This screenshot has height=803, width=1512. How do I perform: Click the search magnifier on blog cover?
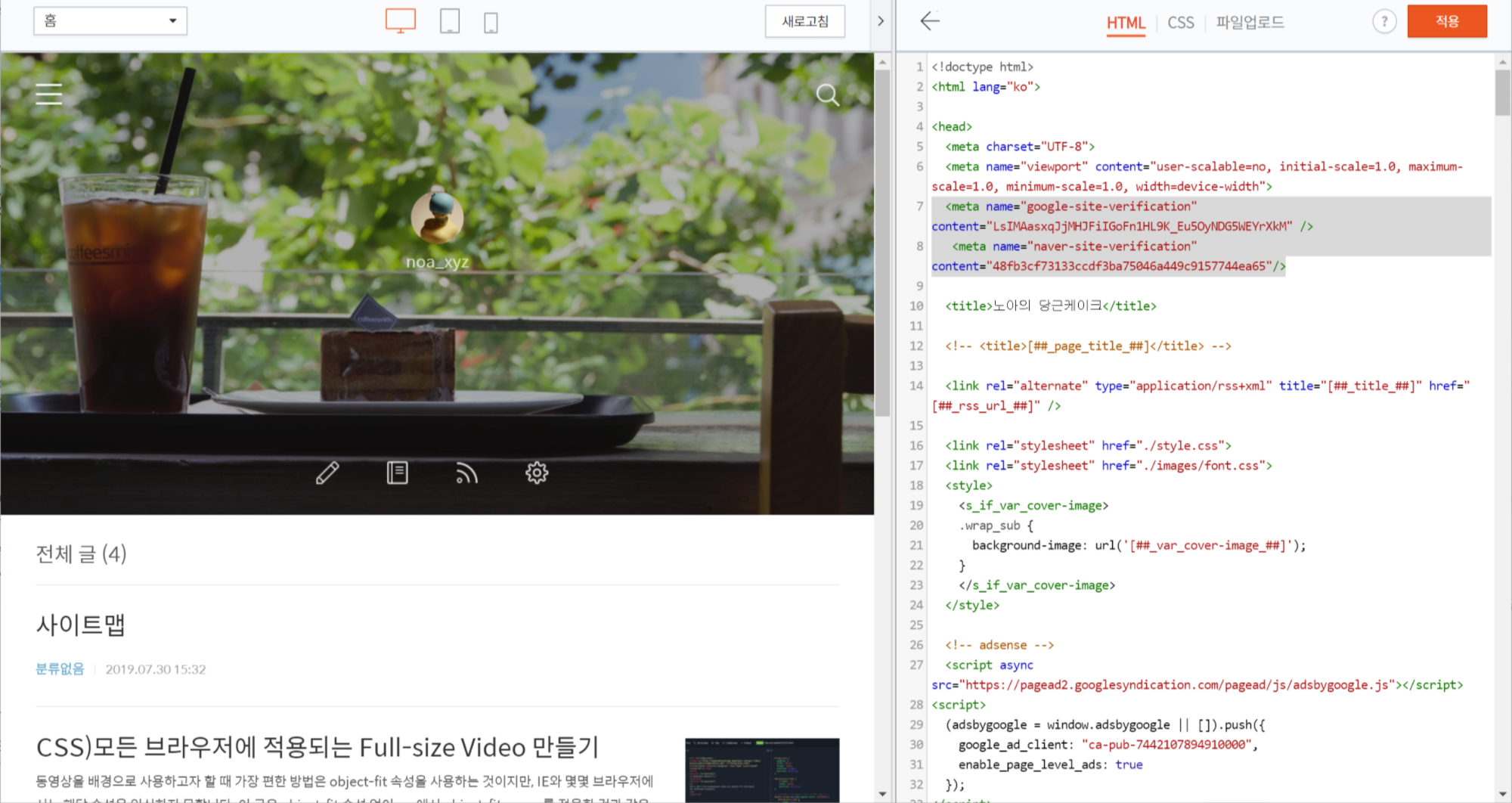(828, 95)
